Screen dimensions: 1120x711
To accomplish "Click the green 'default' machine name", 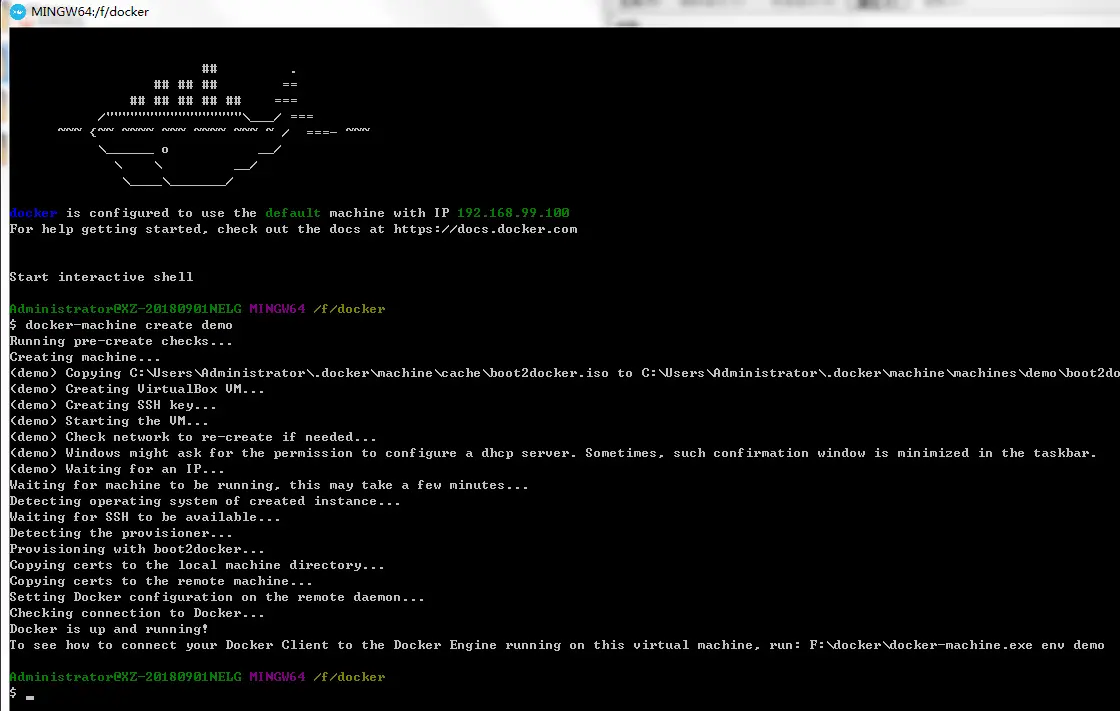I will coord(293,213).
